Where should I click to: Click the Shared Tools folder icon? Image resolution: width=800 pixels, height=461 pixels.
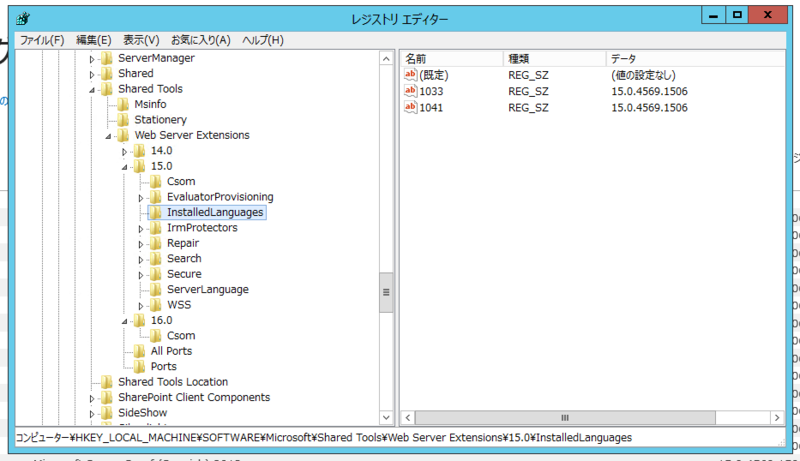click(107, 89)
